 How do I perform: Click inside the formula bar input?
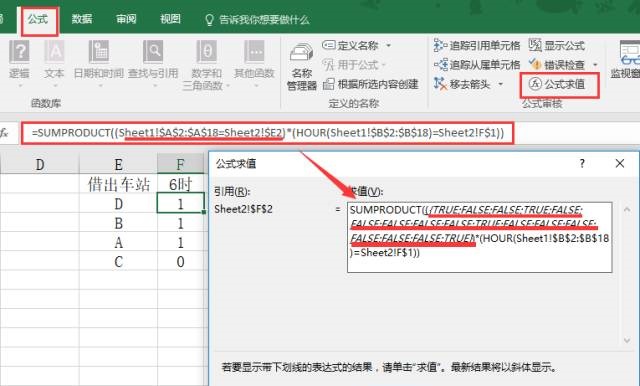(268, 133)
